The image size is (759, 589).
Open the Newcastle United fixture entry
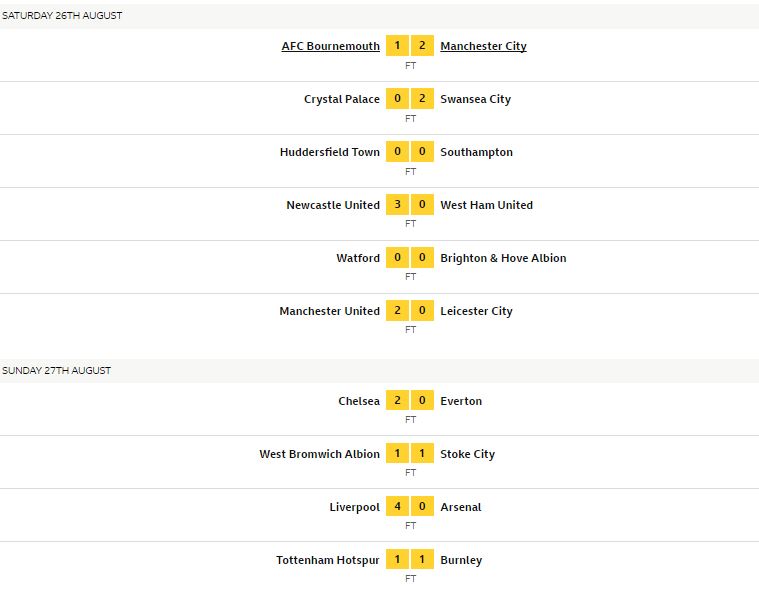380,214
